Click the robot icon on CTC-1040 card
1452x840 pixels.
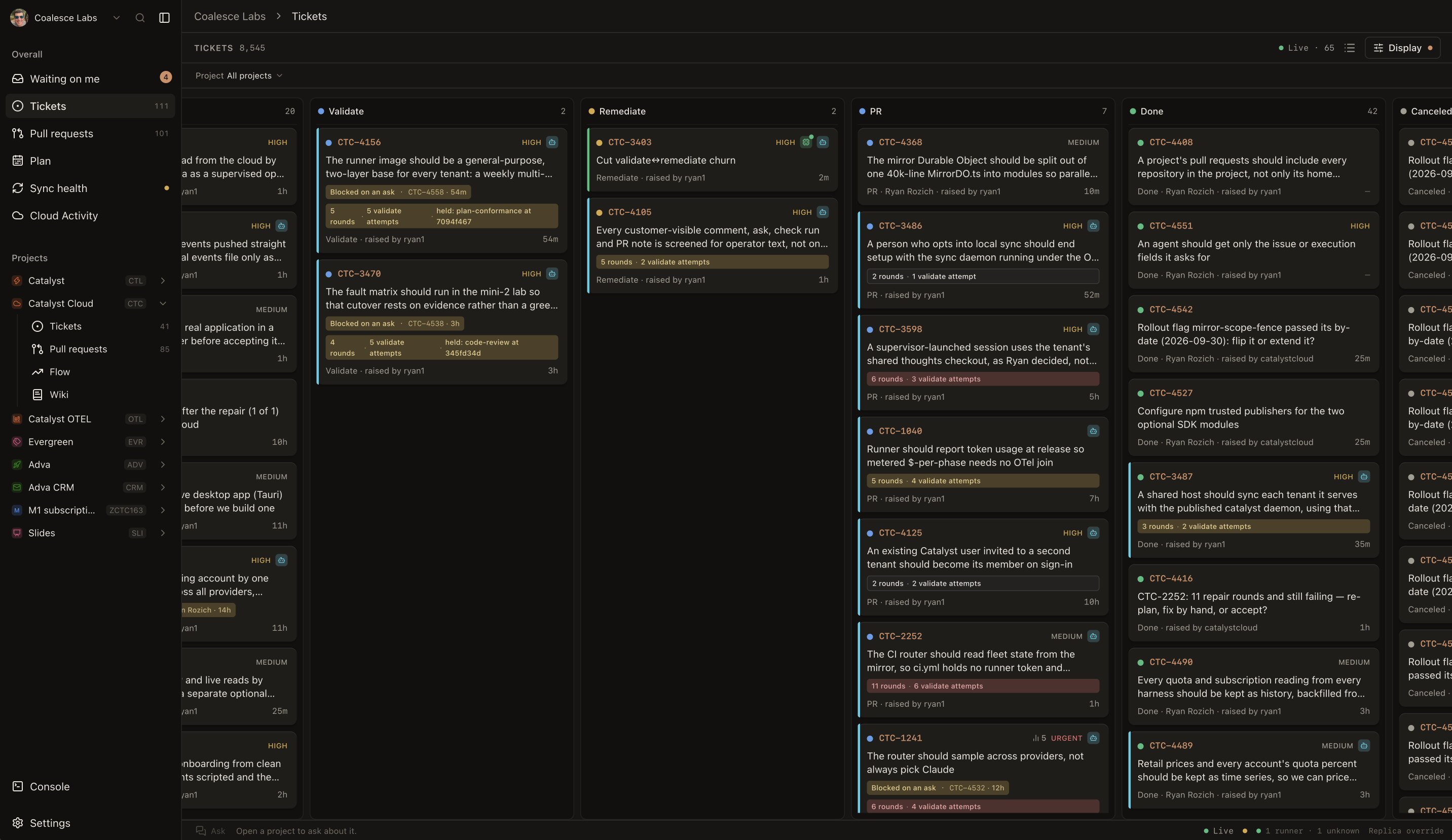tap(1093, 431)
